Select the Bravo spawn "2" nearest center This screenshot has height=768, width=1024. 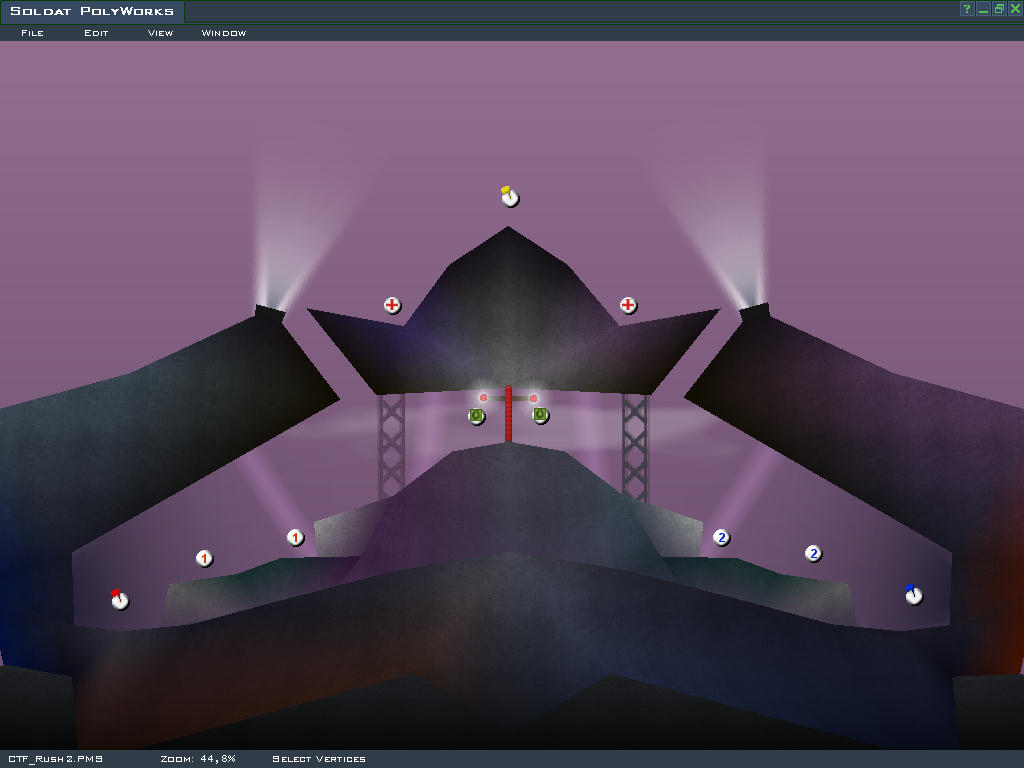(x=721, y=537)
